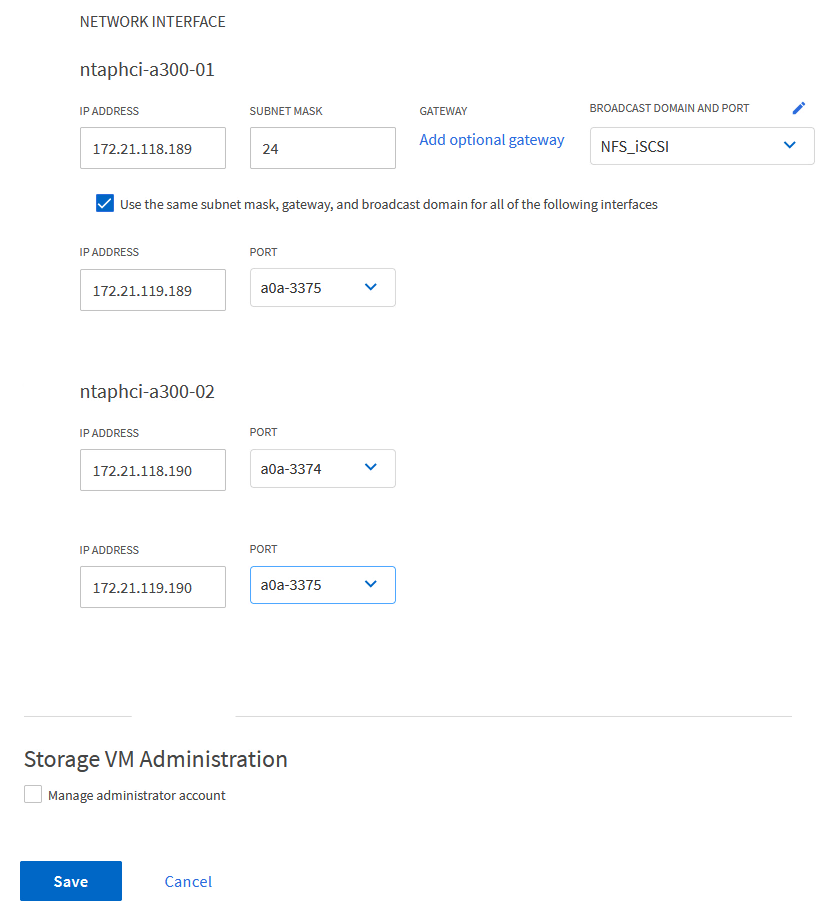This screenshot has height=915, width=840.
Task: Click the 172.21.118.190 IP address input
Action: click(x=153, y=470)
